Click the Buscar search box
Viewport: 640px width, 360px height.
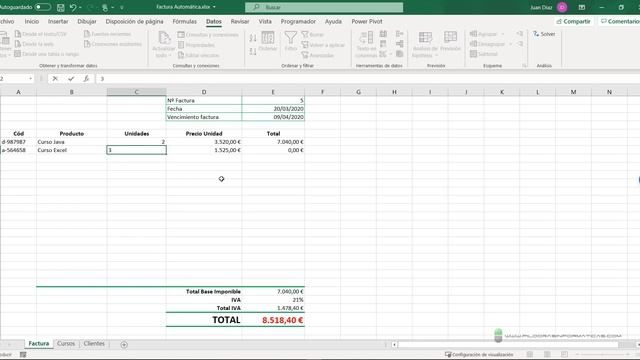pyautogui.click(x=324, y=7)
